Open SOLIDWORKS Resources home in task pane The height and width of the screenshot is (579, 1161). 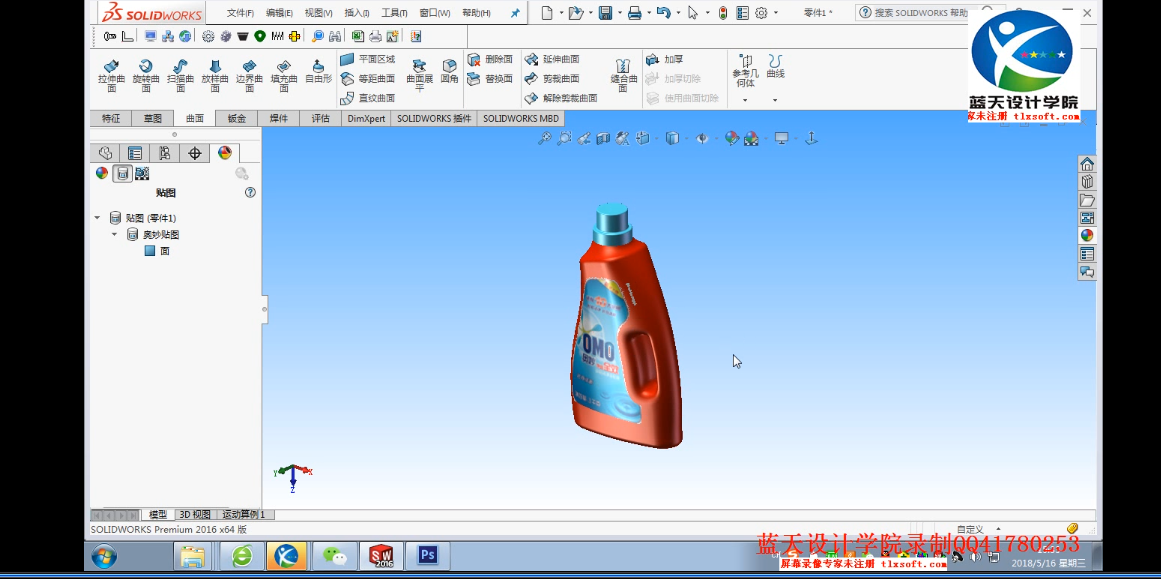pyautogui.click(x=1087, y=164)
